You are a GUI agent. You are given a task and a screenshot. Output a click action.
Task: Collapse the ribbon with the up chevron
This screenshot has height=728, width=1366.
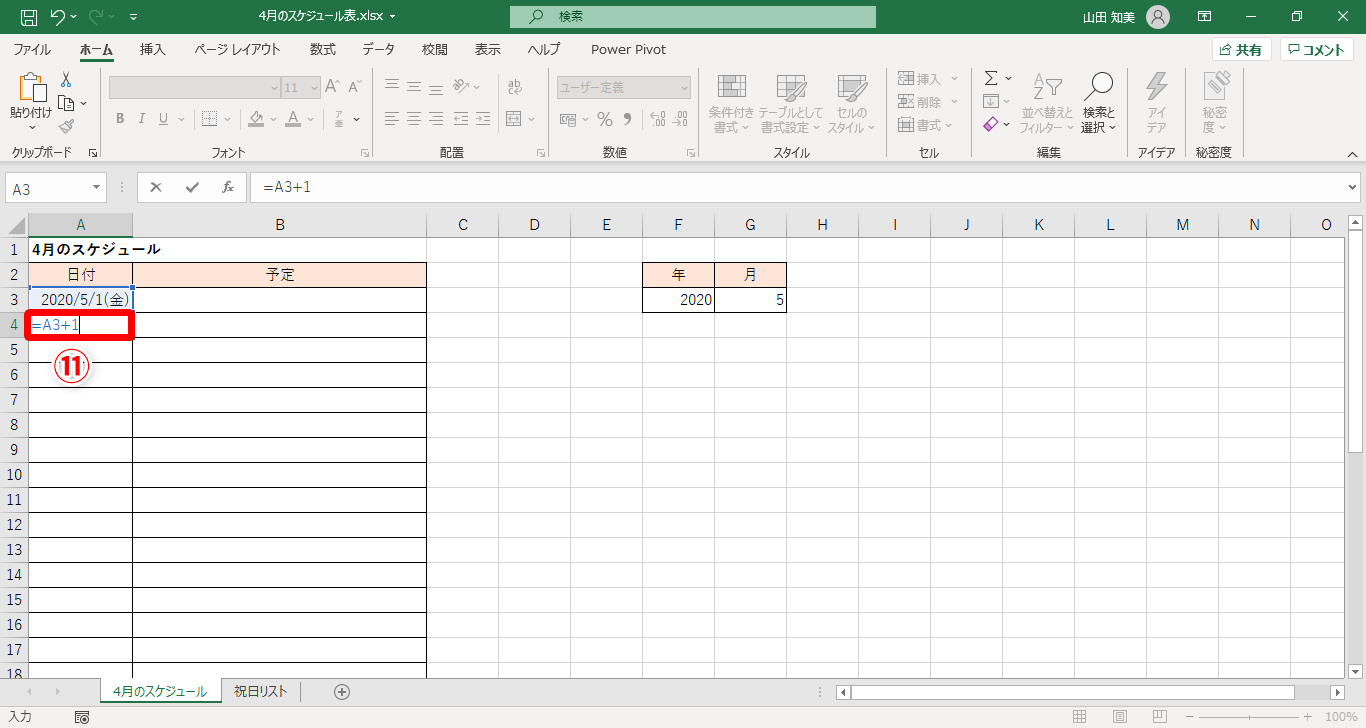(x=1352, y=154)
